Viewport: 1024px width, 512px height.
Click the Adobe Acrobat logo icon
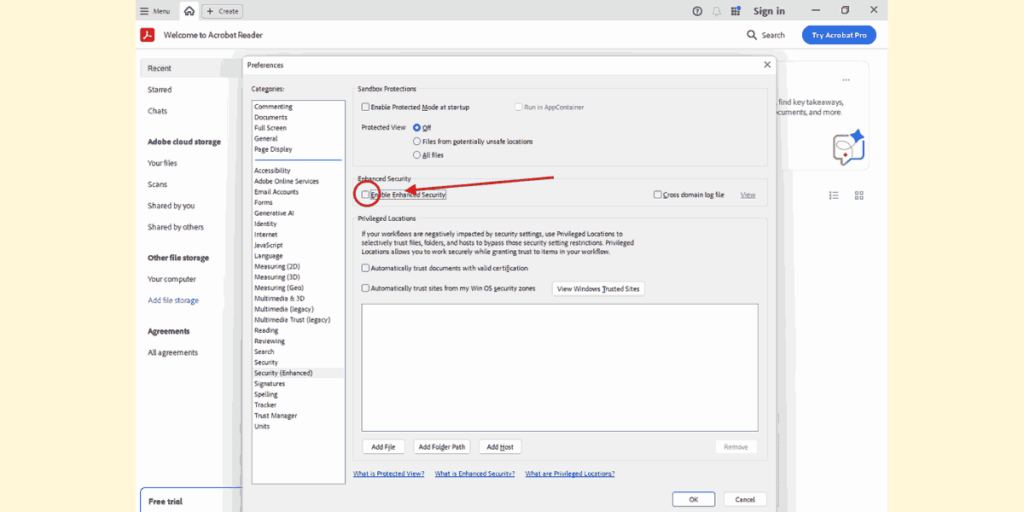pos(147,35)
